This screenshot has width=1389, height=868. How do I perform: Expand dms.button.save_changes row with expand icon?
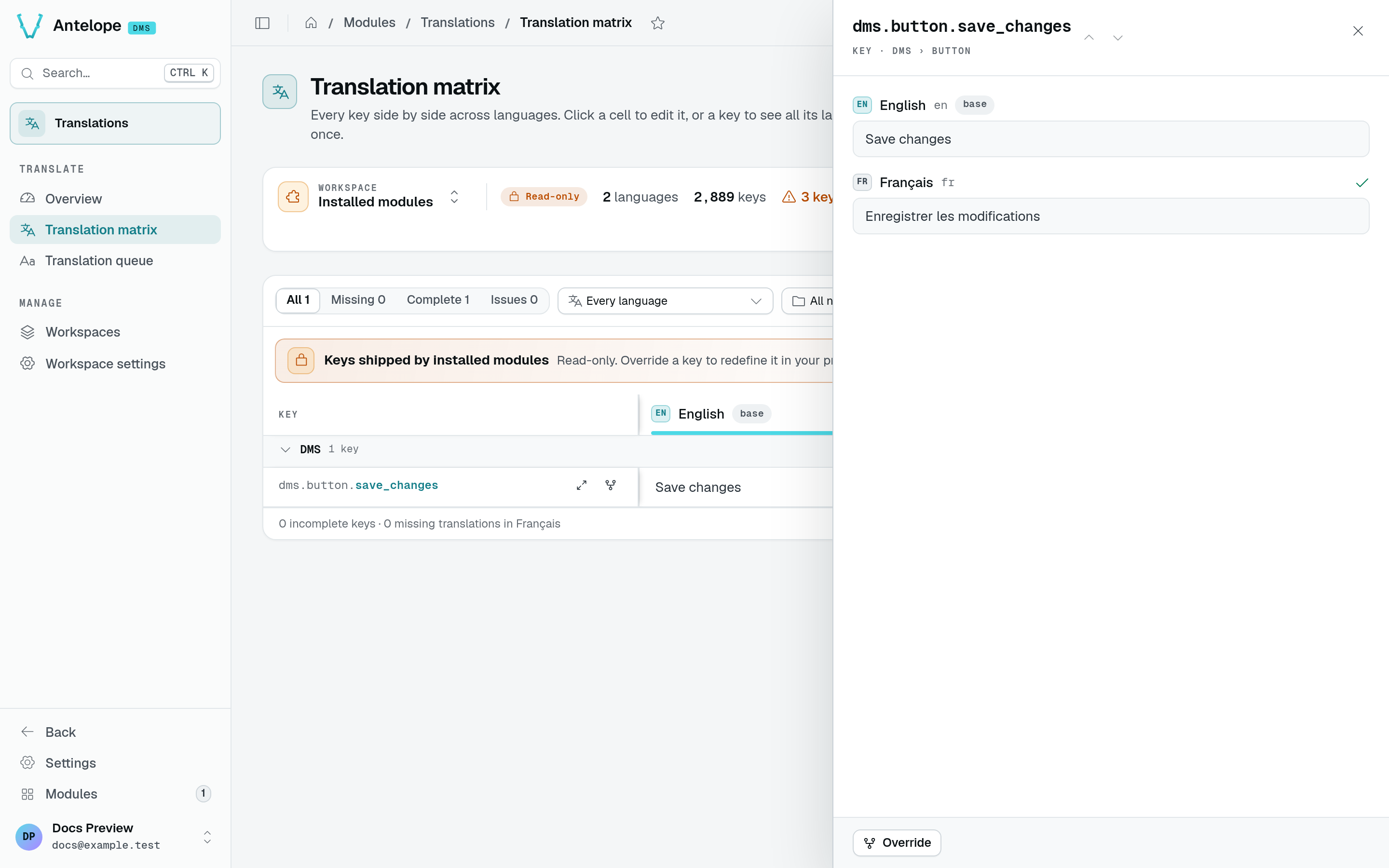click(x=582, y=485)
